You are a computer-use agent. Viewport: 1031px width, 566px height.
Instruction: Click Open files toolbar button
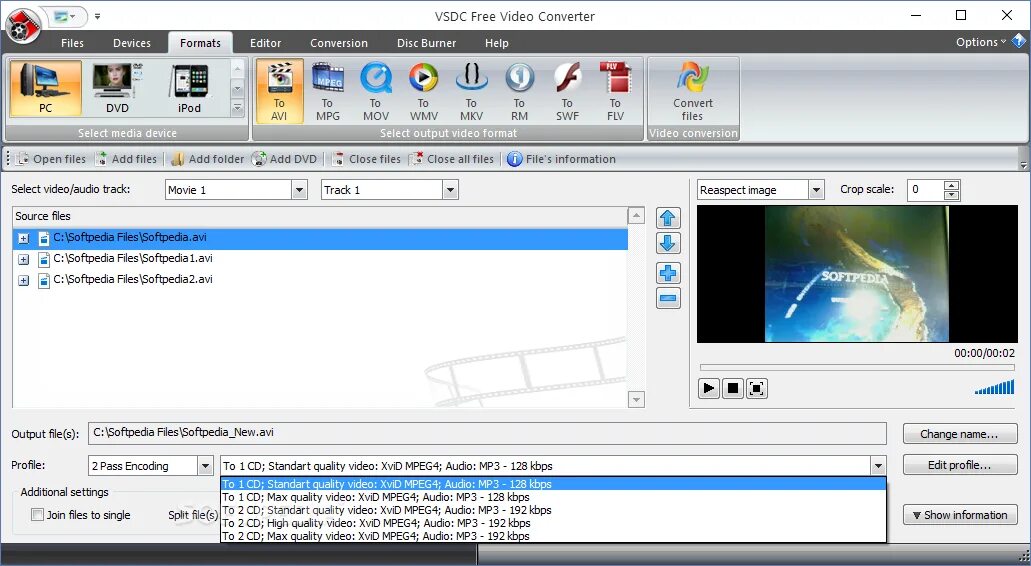(51, 159)
